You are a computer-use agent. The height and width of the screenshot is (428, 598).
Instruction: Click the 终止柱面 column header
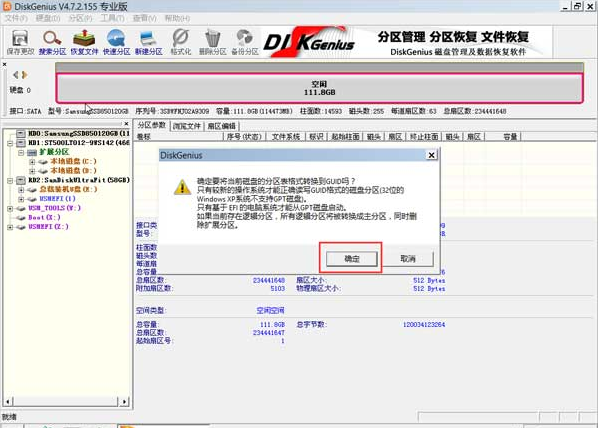tap(424, 137)
